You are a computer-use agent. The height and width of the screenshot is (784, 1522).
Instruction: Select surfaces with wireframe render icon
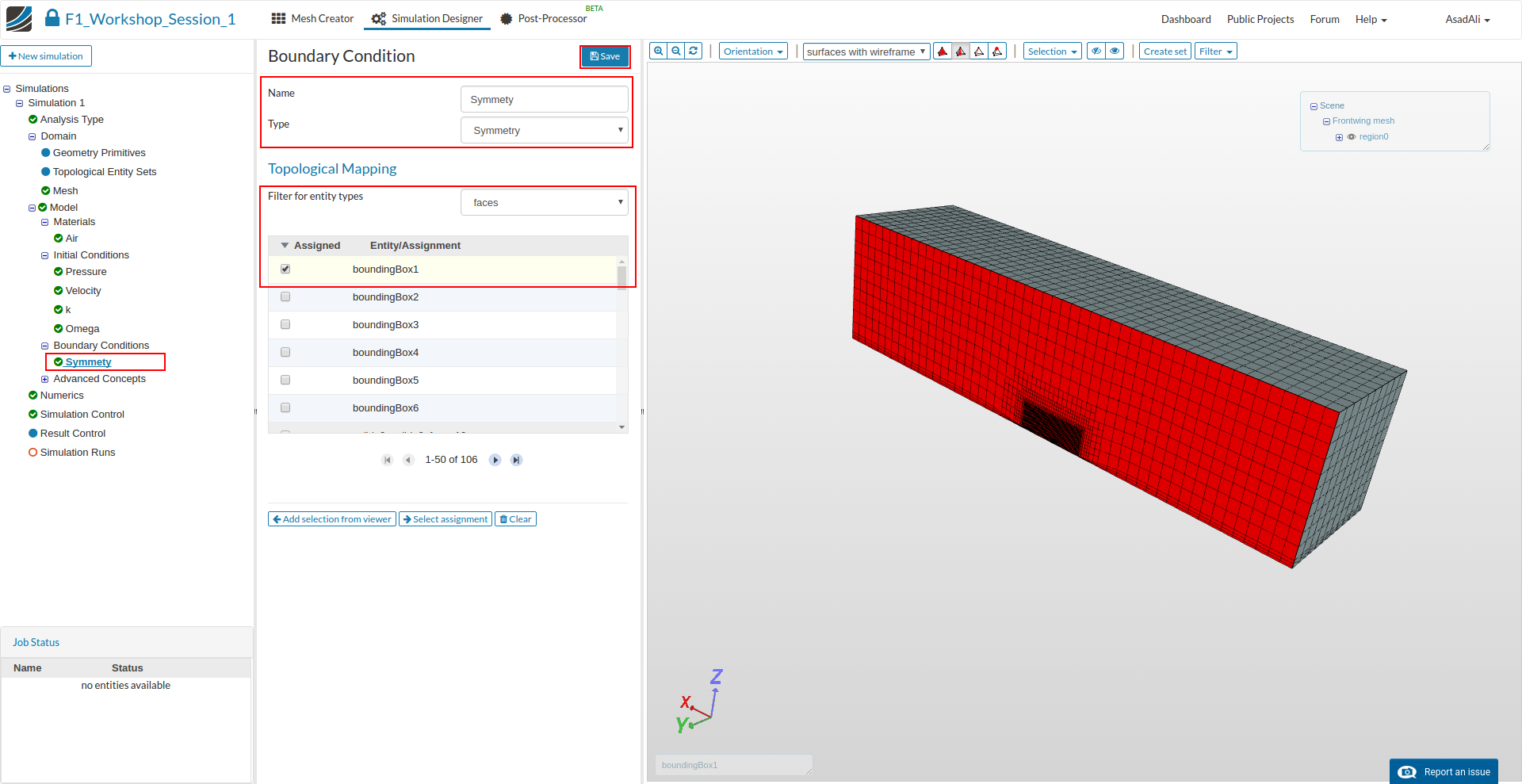(x=961, y=52)
